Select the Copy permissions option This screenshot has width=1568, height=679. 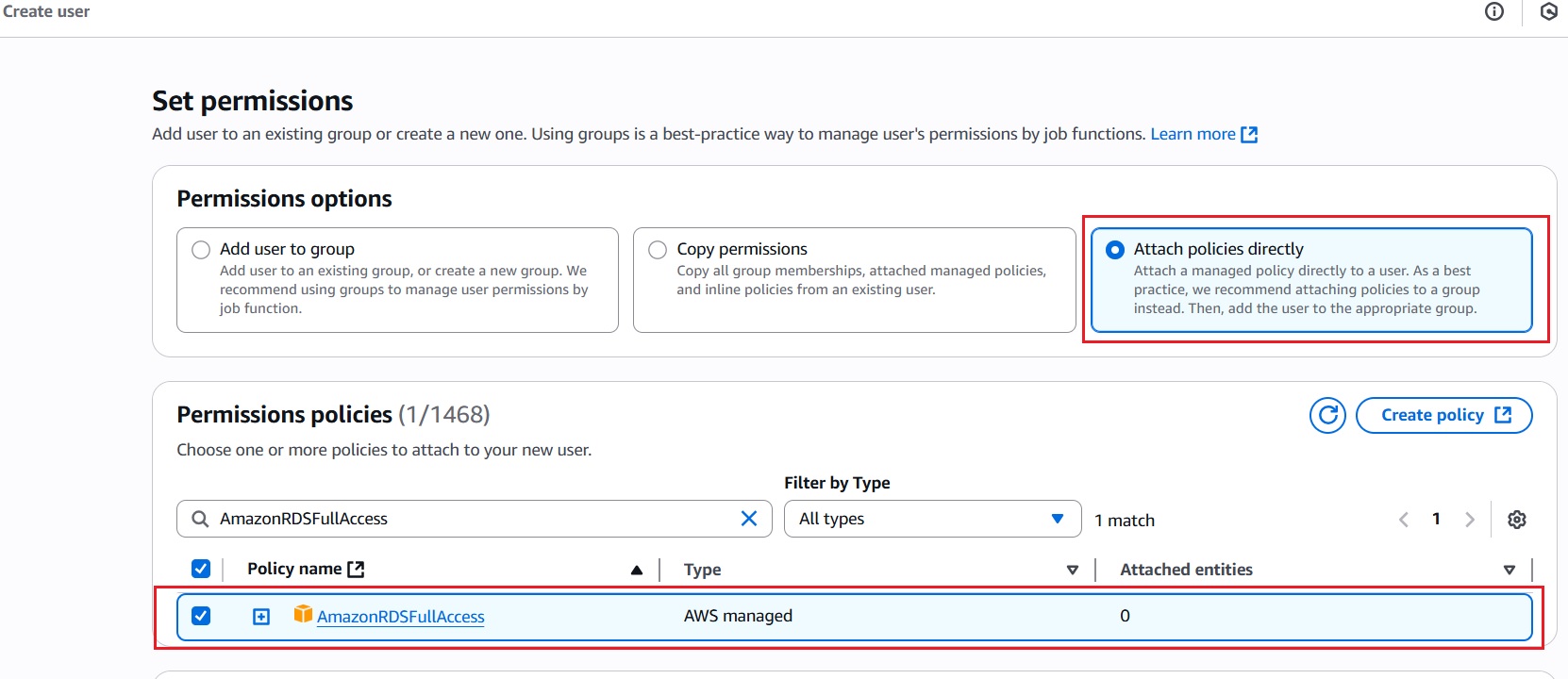pyautogui.click(x=658, y=250)
